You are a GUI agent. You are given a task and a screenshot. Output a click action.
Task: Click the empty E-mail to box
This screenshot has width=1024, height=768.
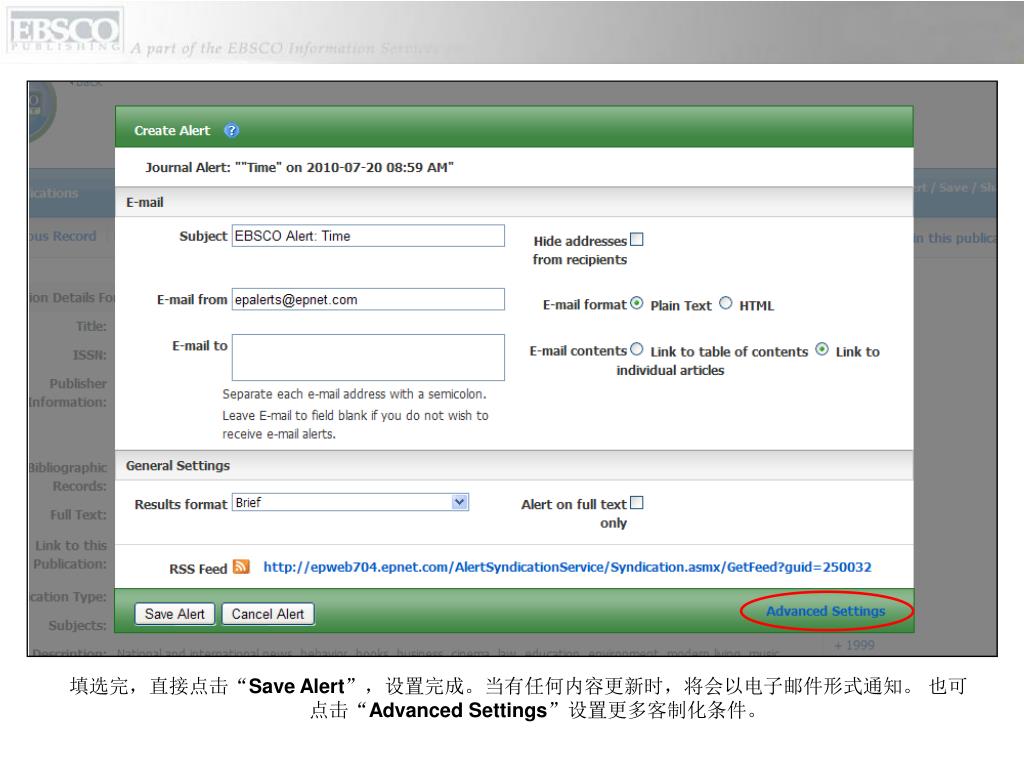point(368,357)
